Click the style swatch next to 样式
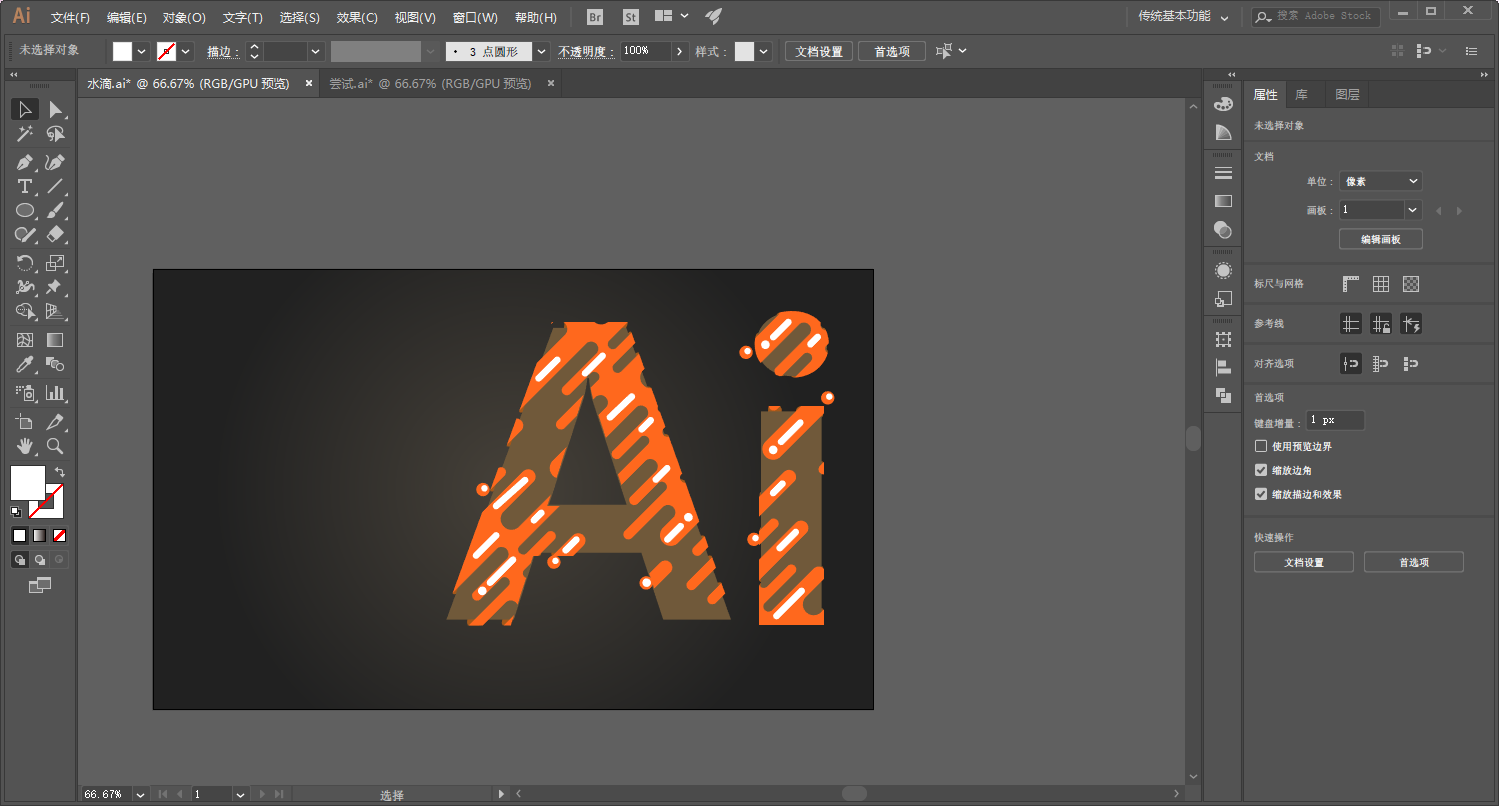 [744, 51]
